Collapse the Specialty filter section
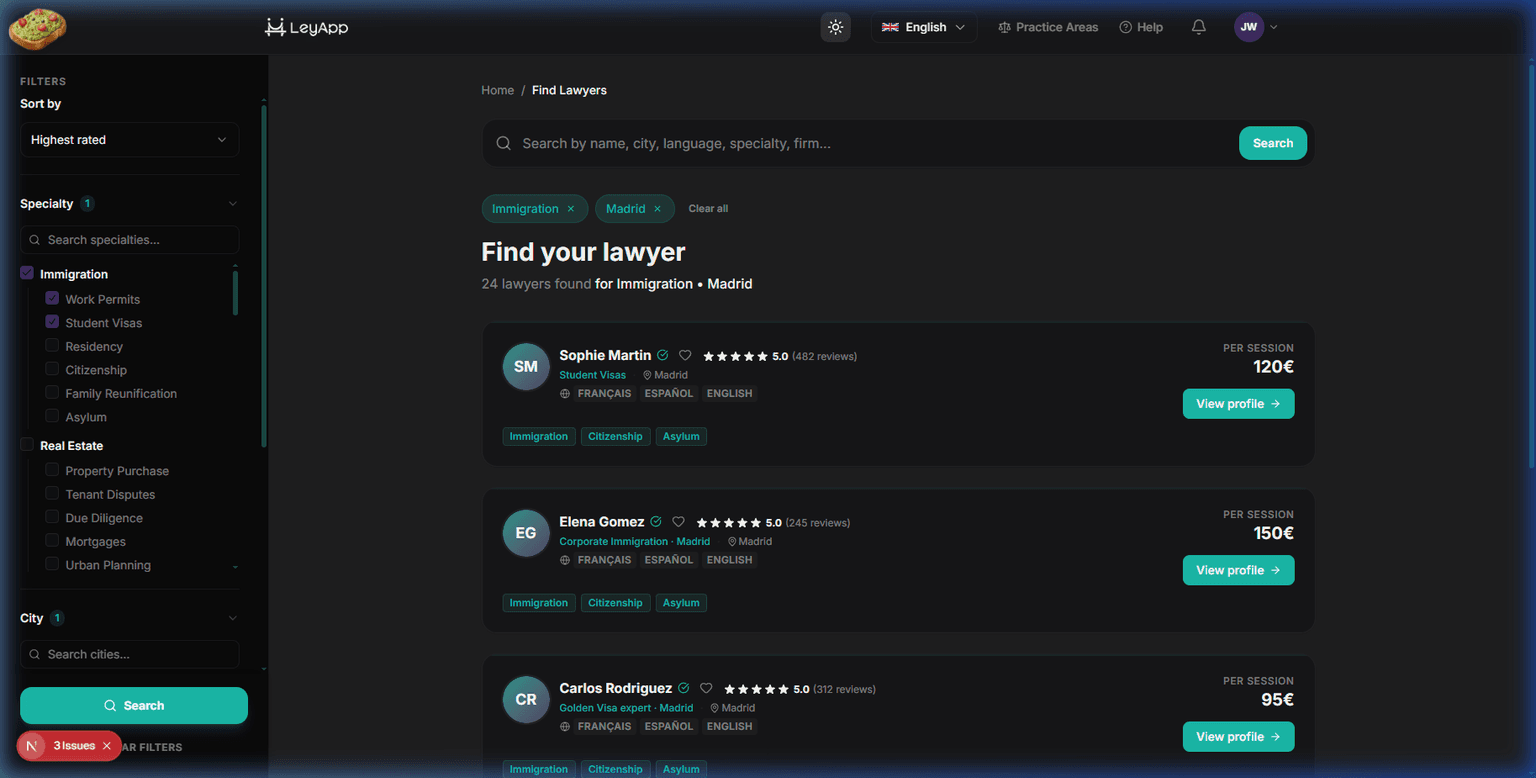This screenshot has width=1536, height=778. click(232, 203)
